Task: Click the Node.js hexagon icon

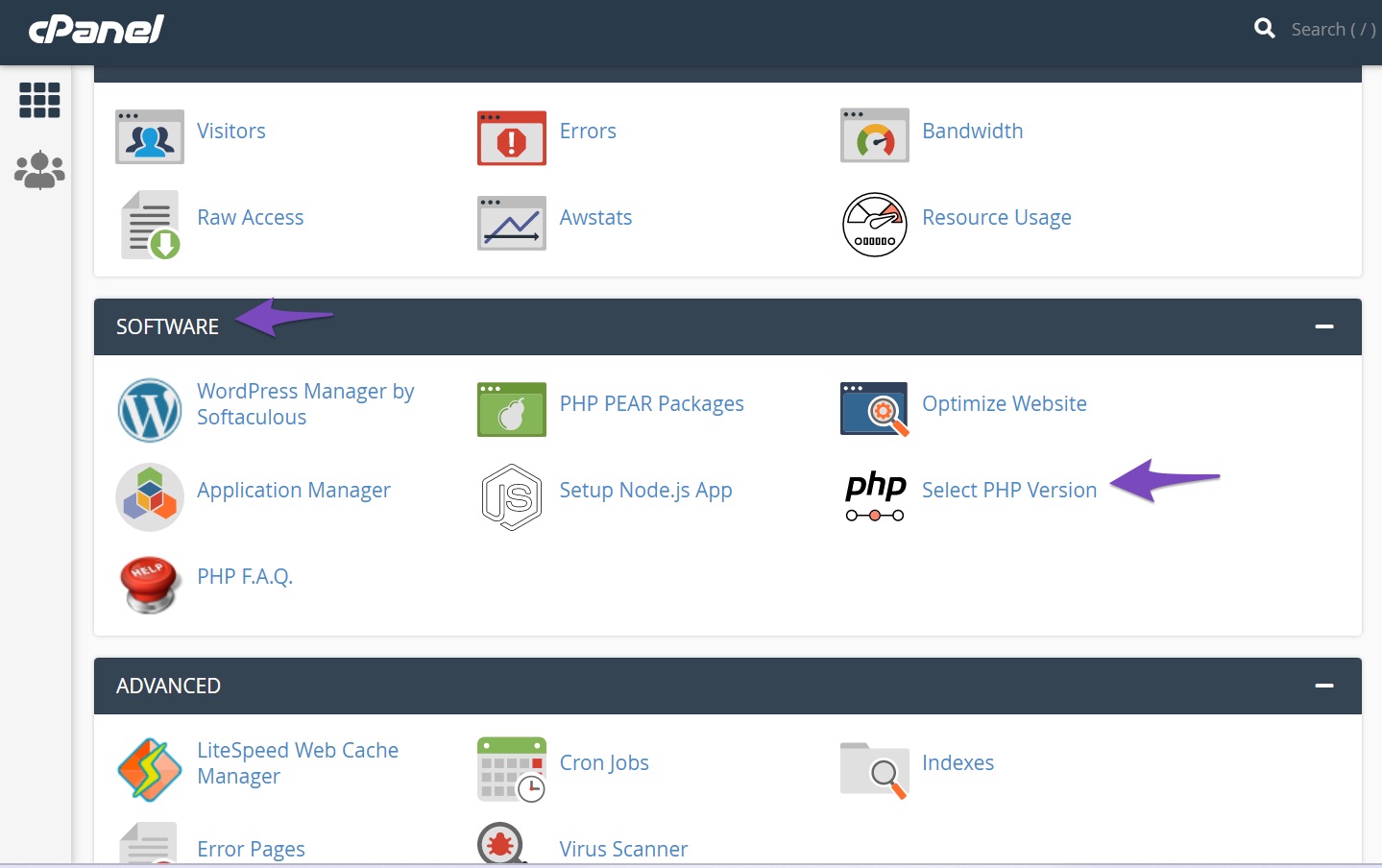Action: tap(512, 497)
